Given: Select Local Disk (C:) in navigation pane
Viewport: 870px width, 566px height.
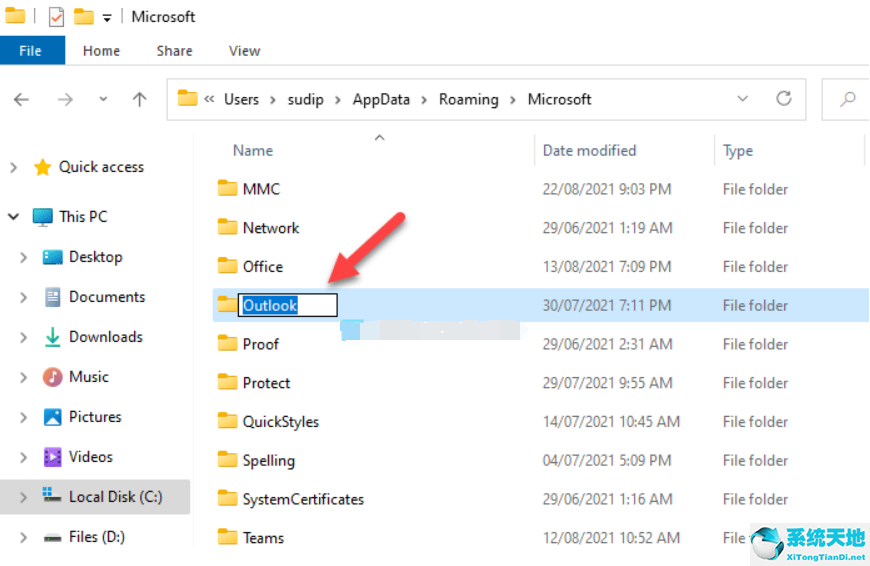Looking at the screenshot, I should [115, 497].
